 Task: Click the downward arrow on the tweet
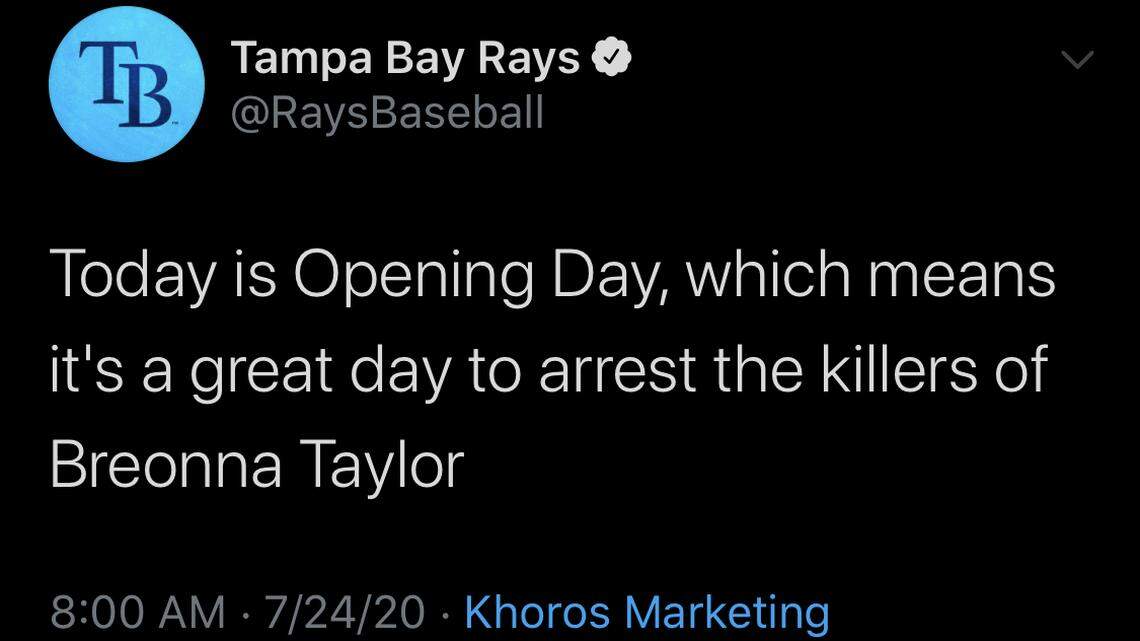click(1077, 60)
